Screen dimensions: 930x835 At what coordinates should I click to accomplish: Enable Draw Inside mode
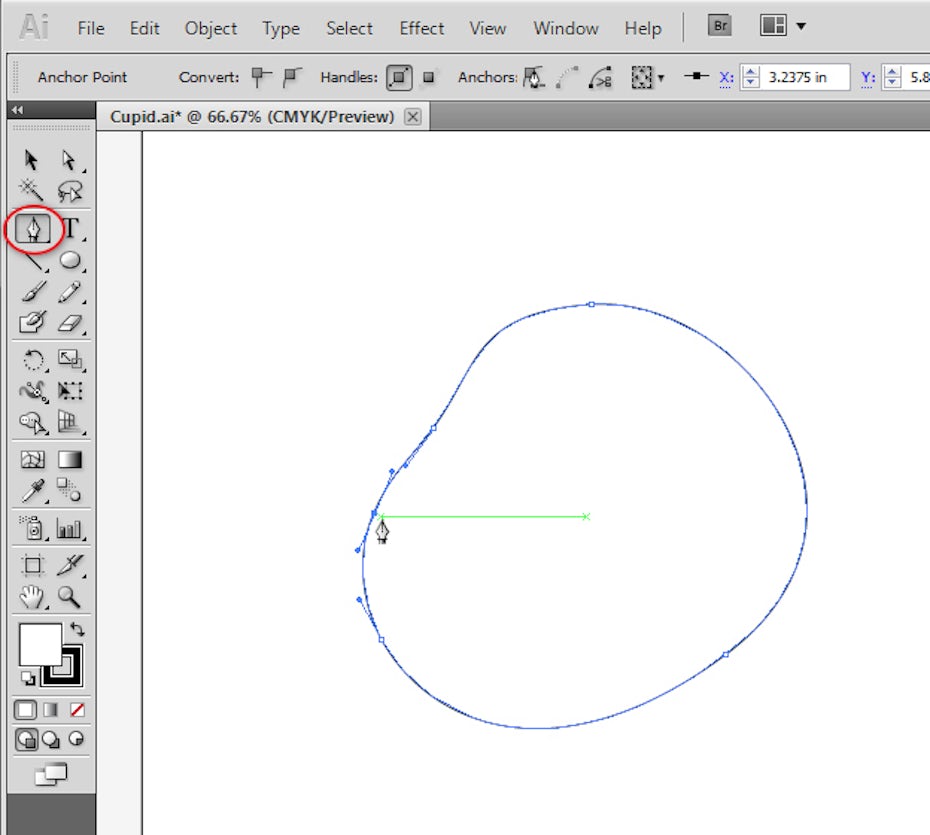pos(77,739)
